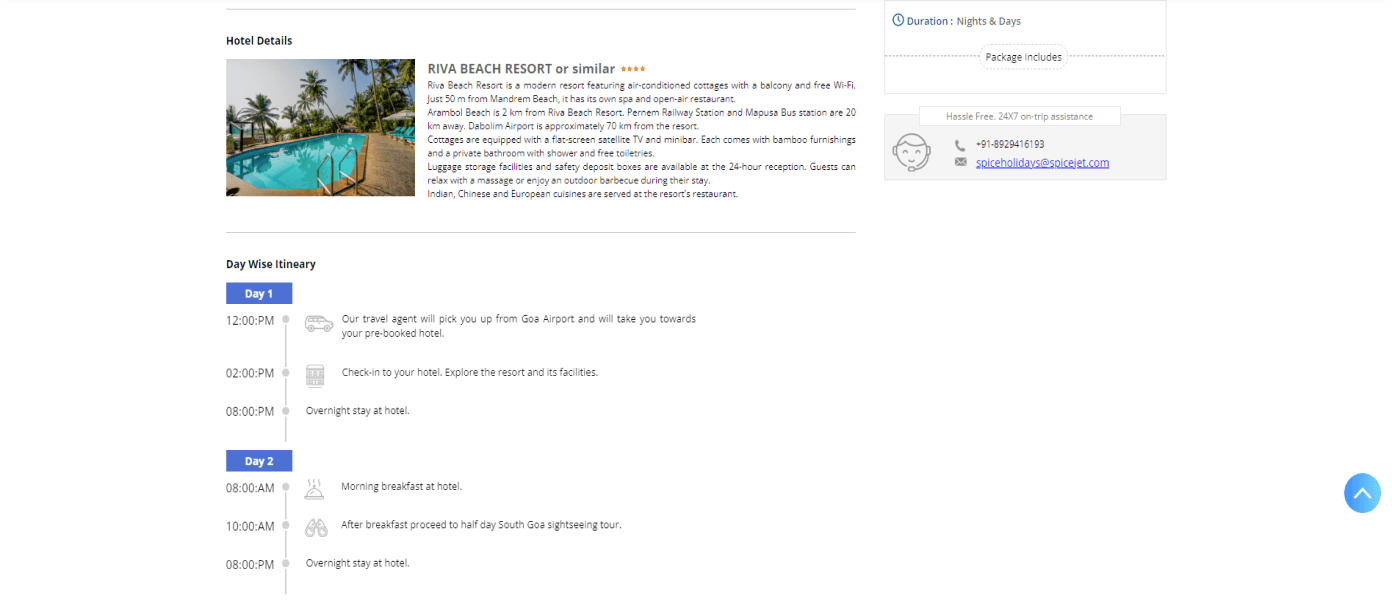This screenshot has height=600, width=1392.
Task: Click the binoculars sightseeing icon
Action: [x=316, y=527]
